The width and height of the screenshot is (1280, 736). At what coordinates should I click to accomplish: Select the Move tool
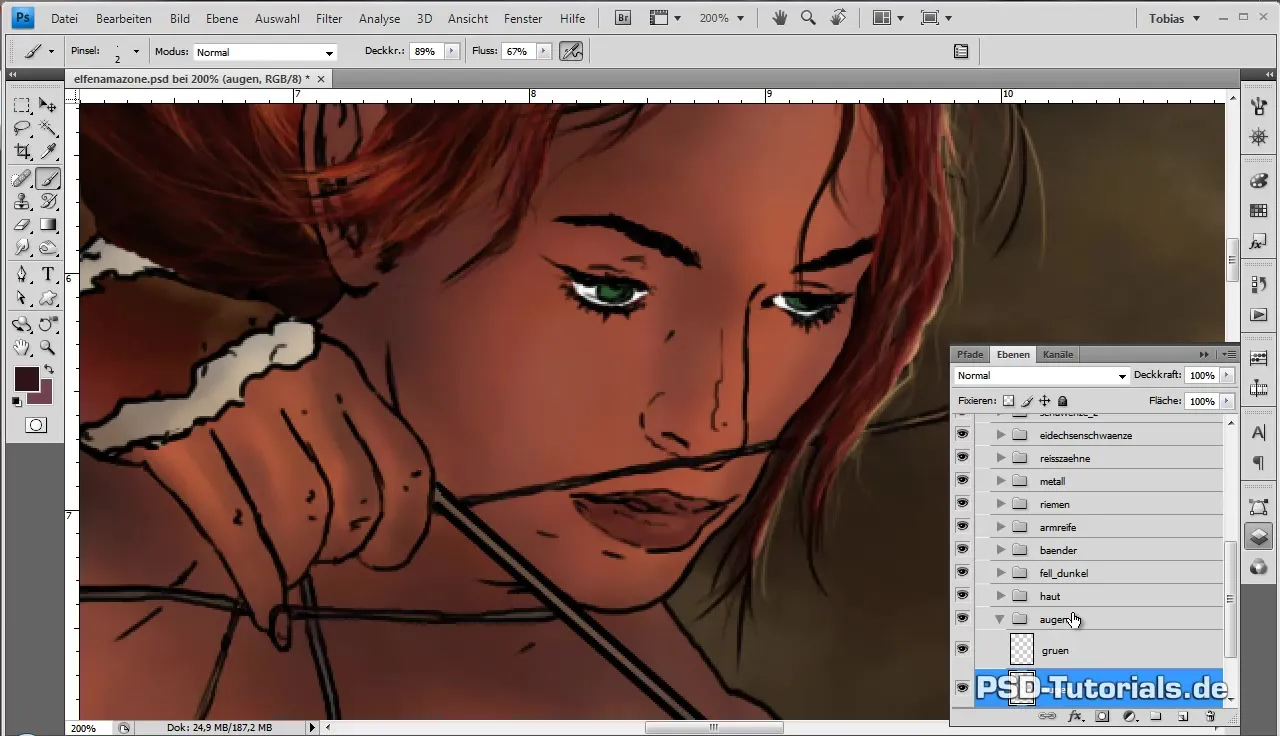pos(48,105)
